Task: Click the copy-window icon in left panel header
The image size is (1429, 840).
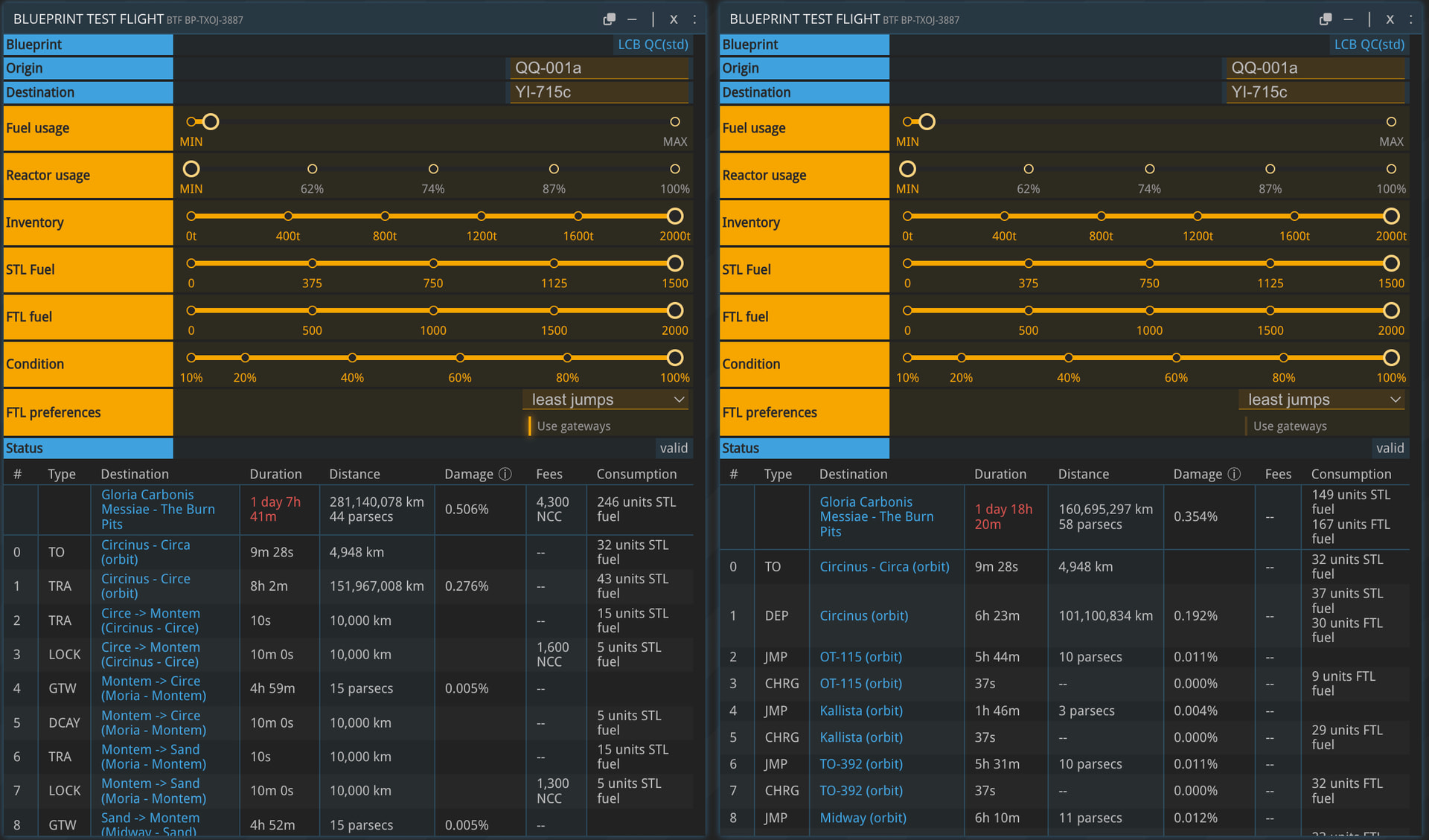Action: click(x=609, y=19)
